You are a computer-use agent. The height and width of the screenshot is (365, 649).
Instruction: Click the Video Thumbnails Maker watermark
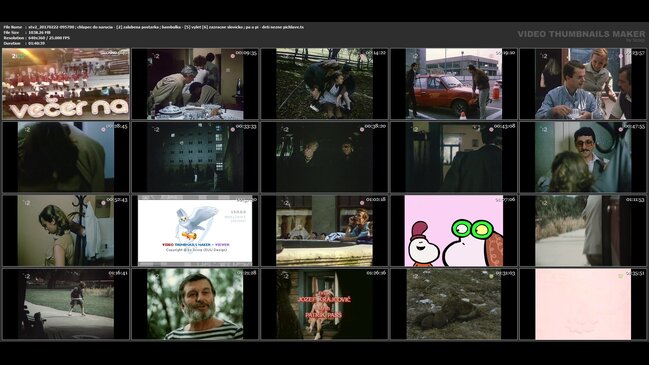coord(581,35)
